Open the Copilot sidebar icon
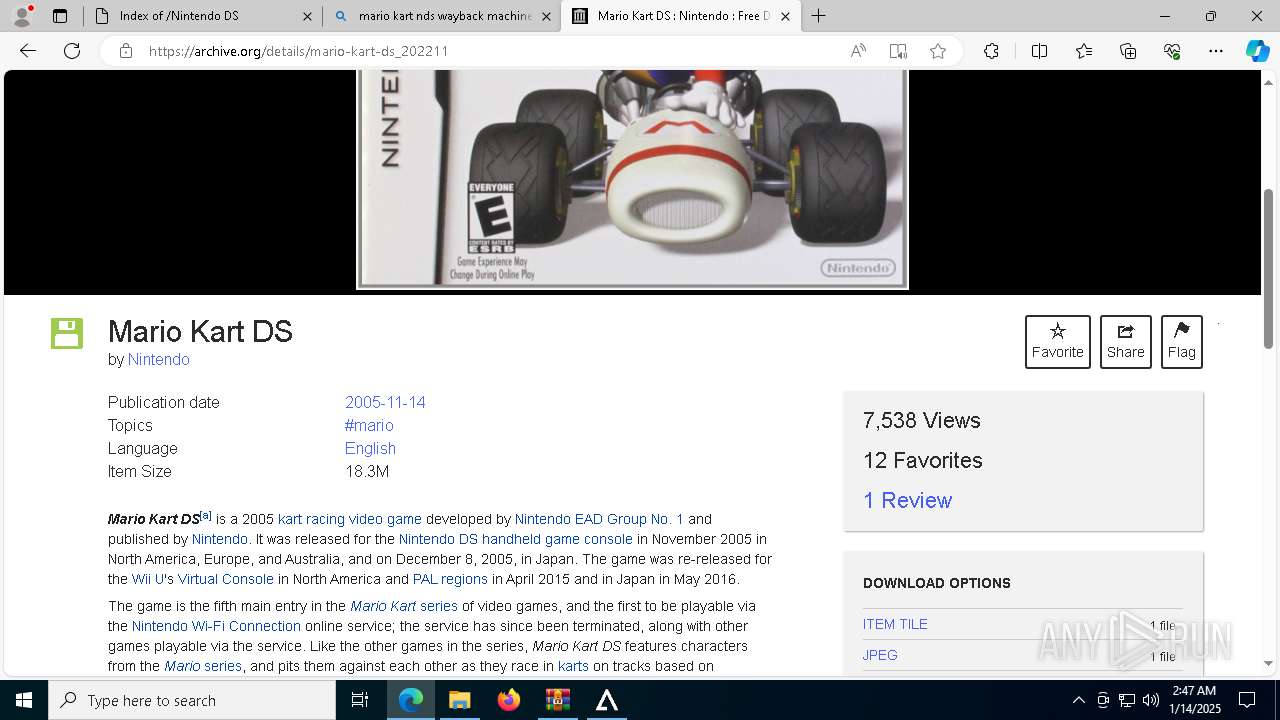This screenshot has height=720, width=1280. click(1257, 51)
